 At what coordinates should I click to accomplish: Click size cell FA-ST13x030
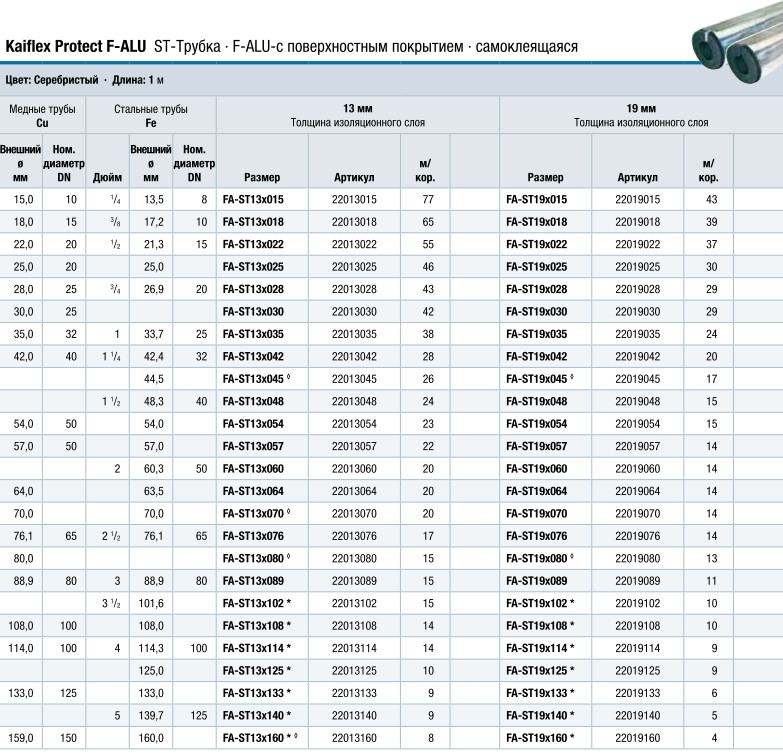[x=253, y=312]
